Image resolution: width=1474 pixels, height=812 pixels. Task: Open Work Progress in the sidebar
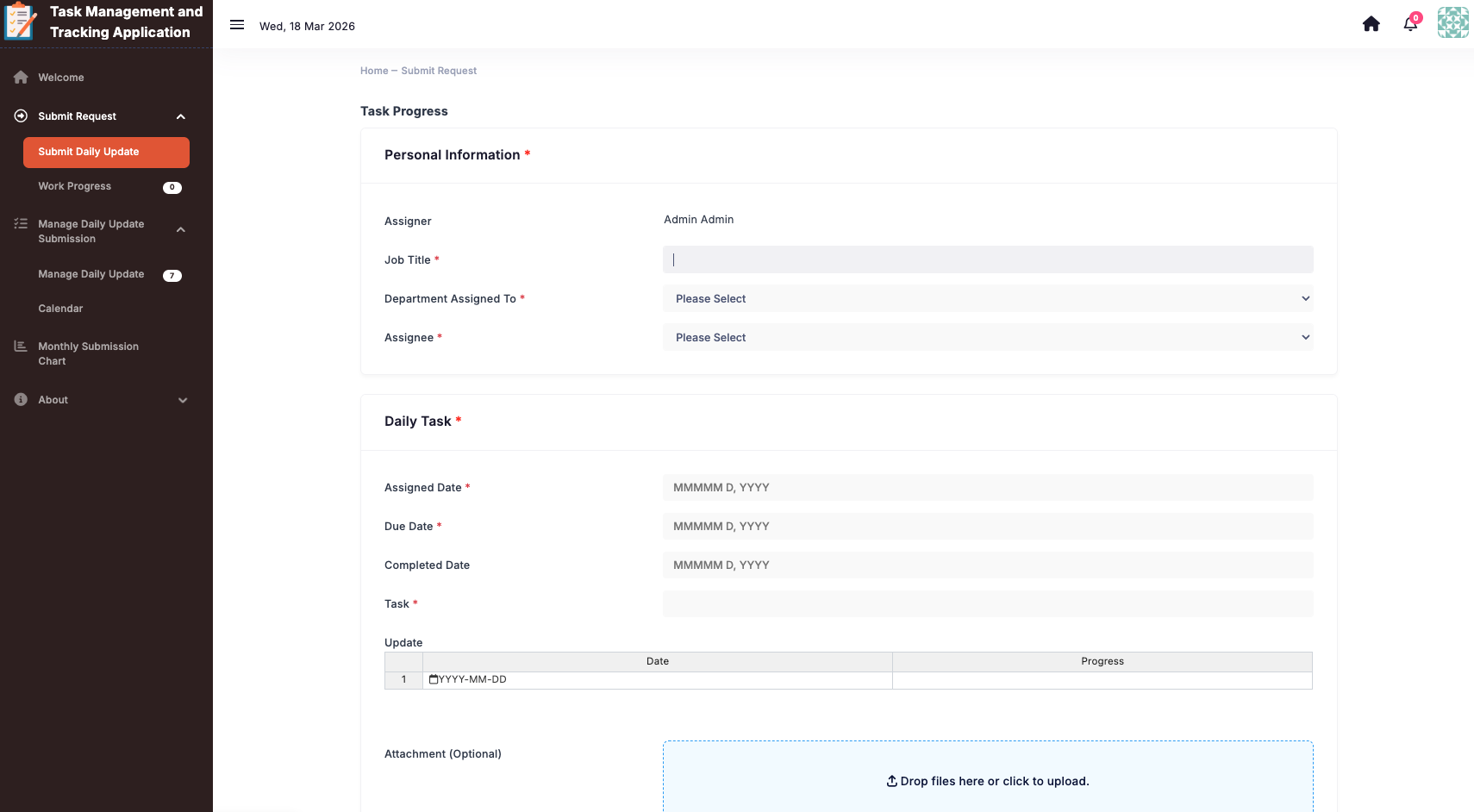click(75, 187)
